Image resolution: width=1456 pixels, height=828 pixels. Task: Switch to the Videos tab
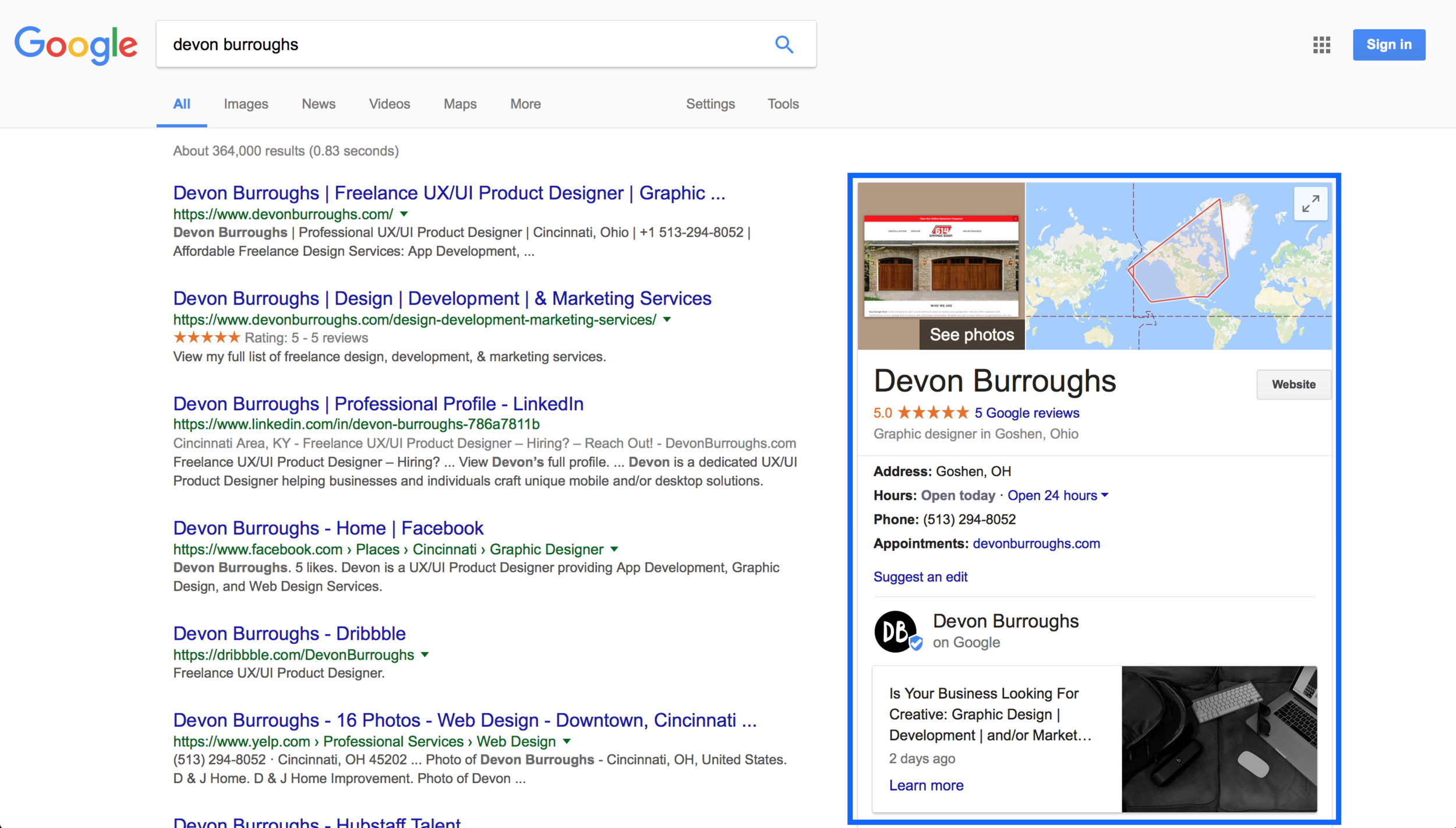(x=390, y=104)
